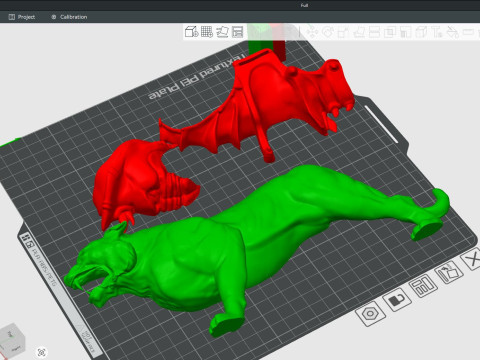Image resolution: width=480 pixels, height=360 pixels.
Task: Click the remove plate X icon
Action: tap(472, 259)
